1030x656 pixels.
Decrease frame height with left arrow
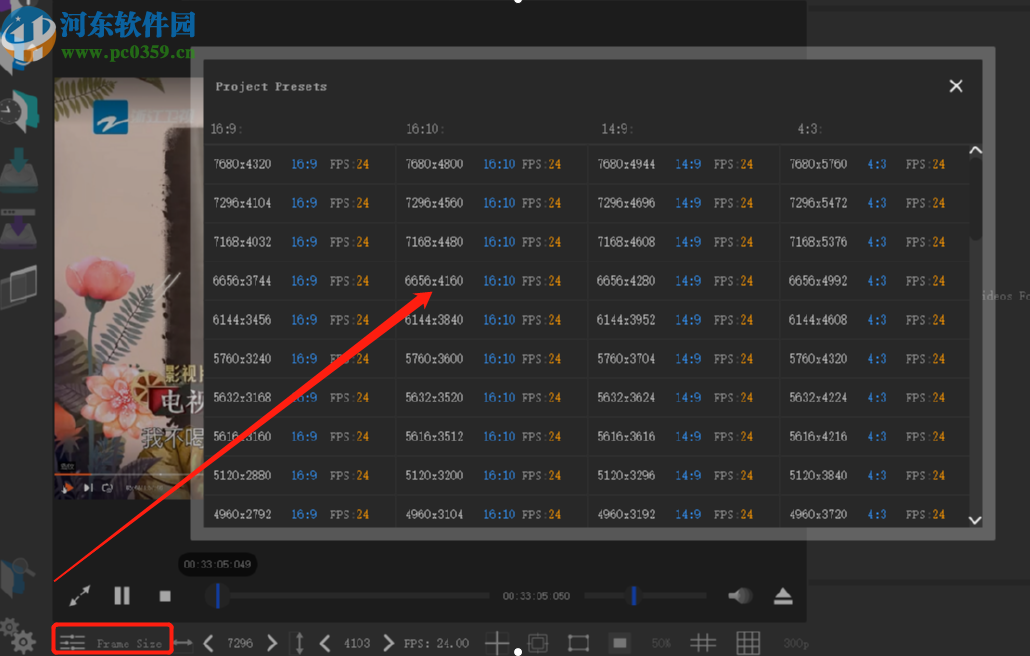click(324, 643)
